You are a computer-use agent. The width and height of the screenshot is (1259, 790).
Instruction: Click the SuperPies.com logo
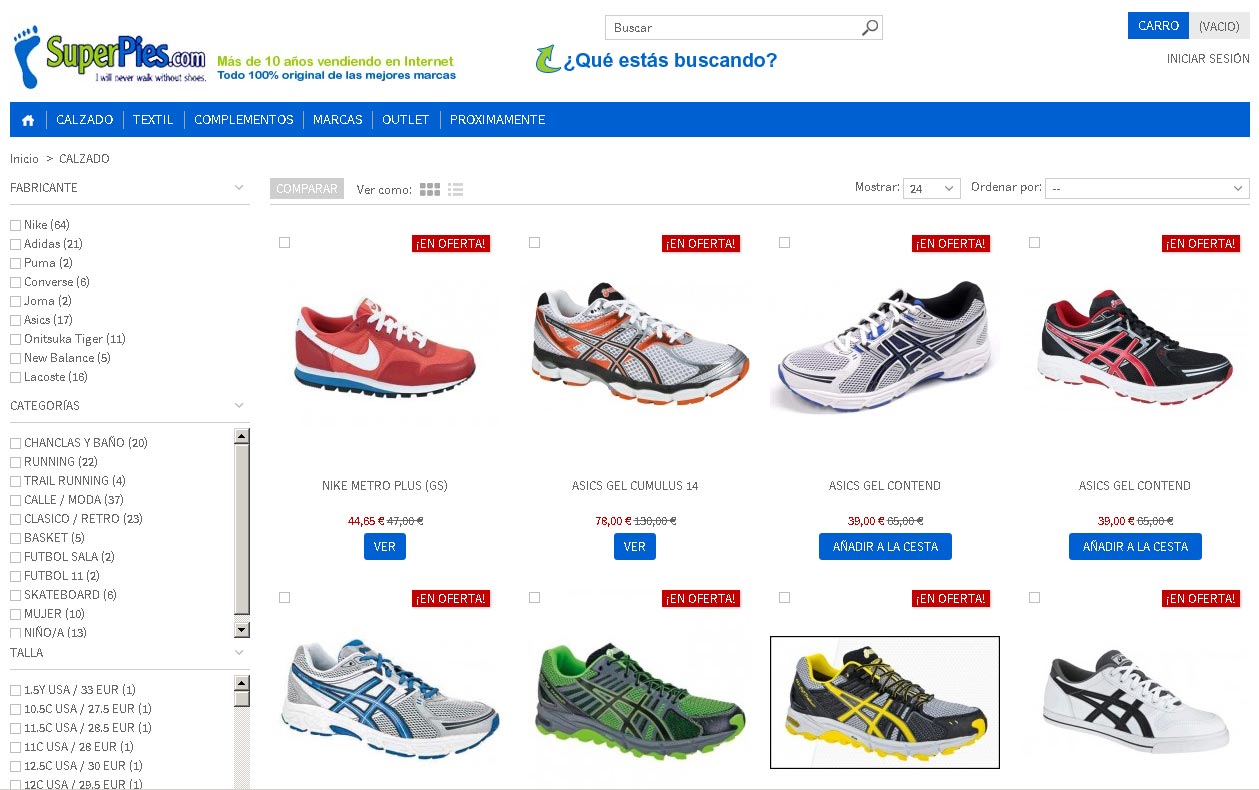click(110, 57)
